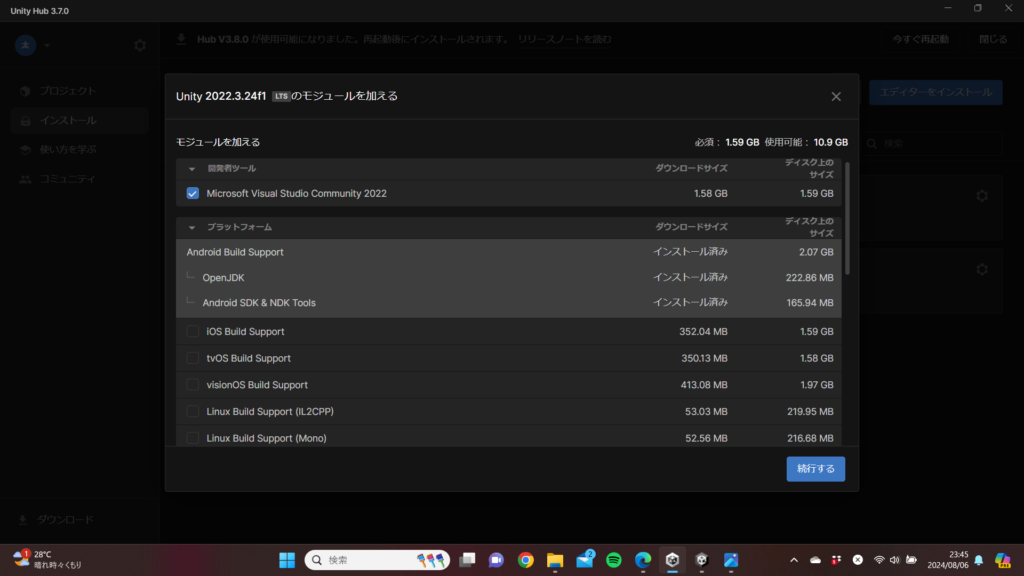Open the Mail app from taskbar
1024x576 pixels.
(584, 560)
